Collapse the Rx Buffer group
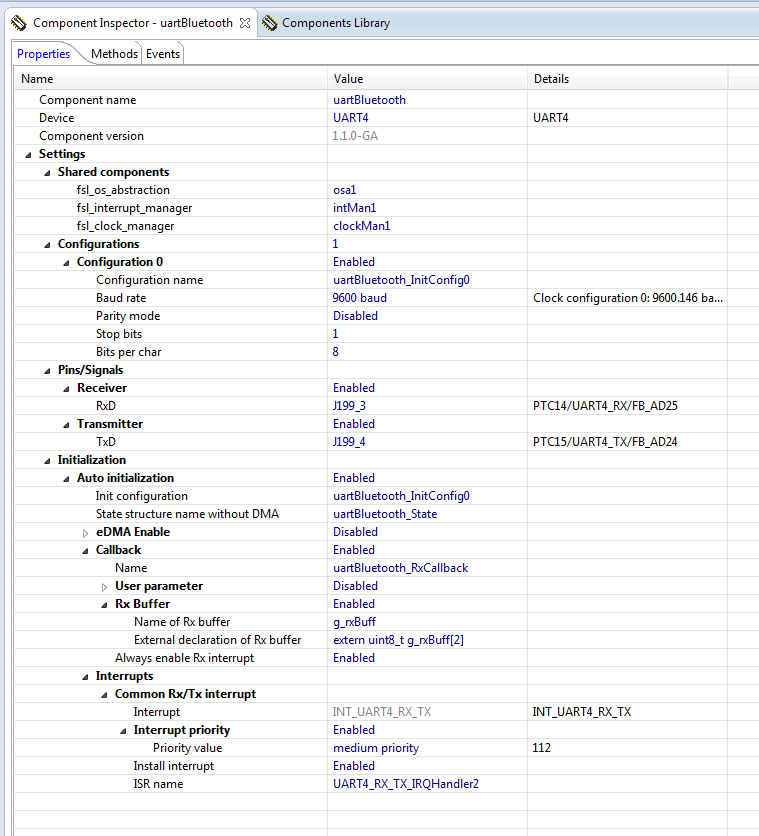This screenshot has width=759, height=836. 104,604
